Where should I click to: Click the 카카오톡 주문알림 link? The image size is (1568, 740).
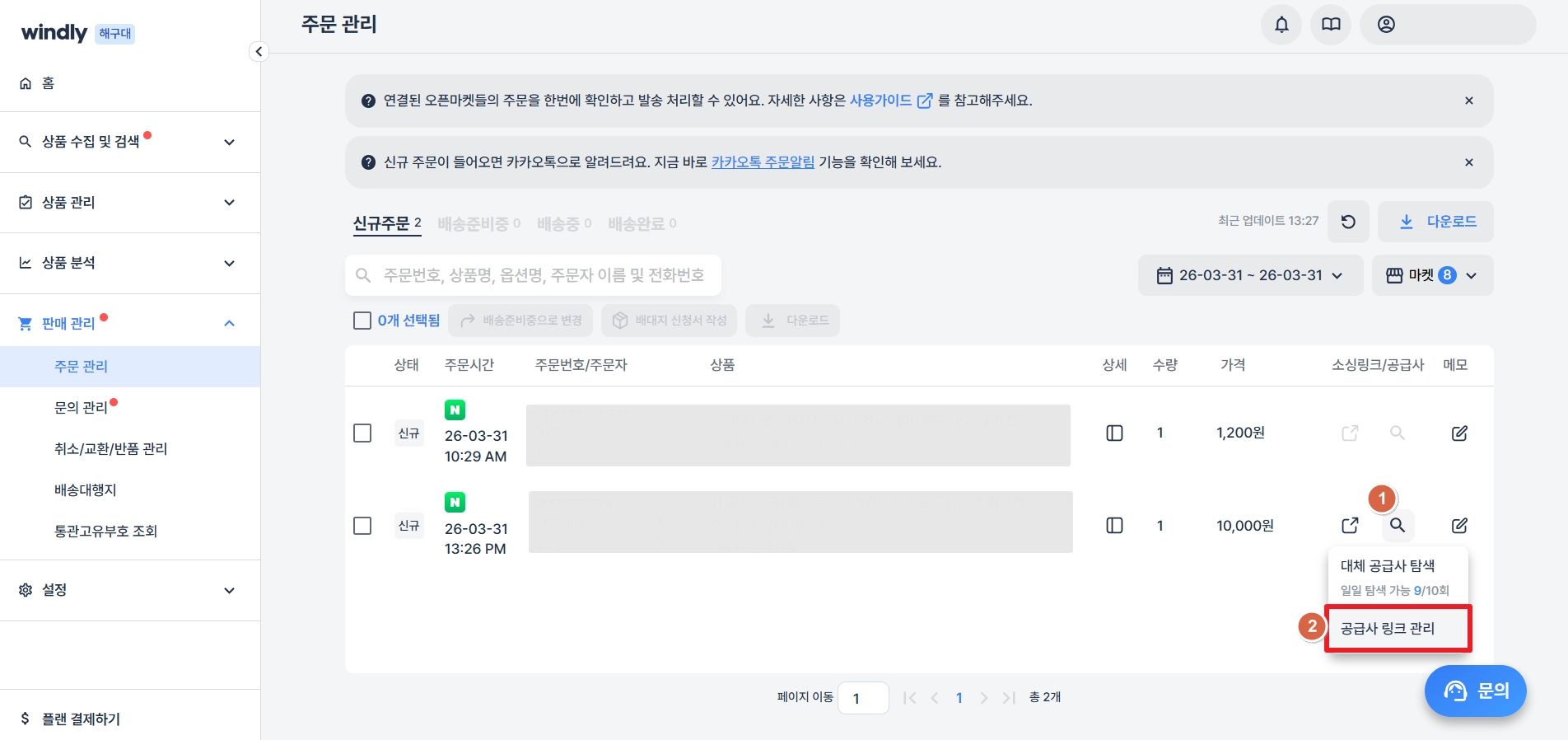(x=763, y=162)
